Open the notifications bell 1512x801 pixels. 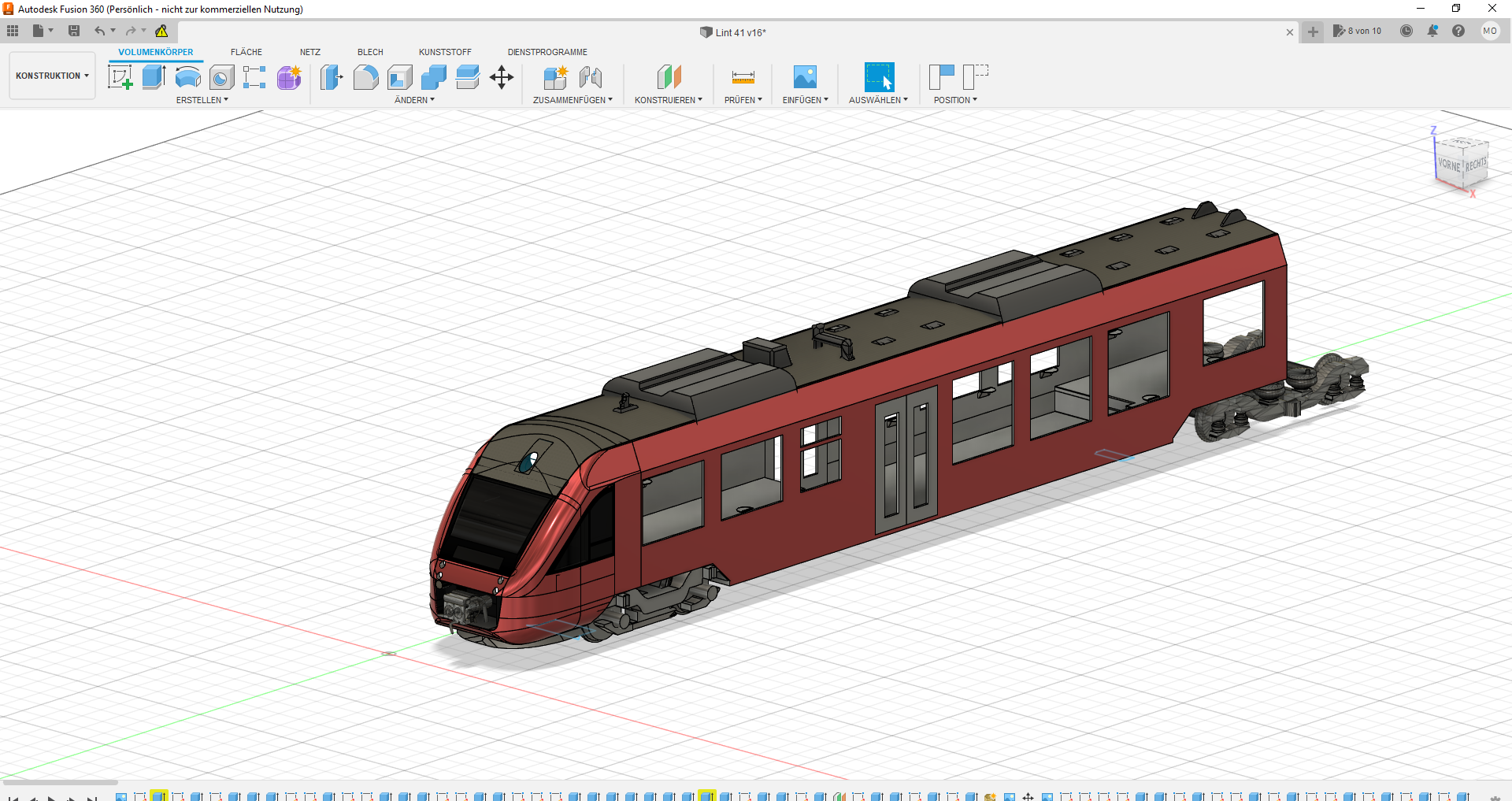(1432, 31)
